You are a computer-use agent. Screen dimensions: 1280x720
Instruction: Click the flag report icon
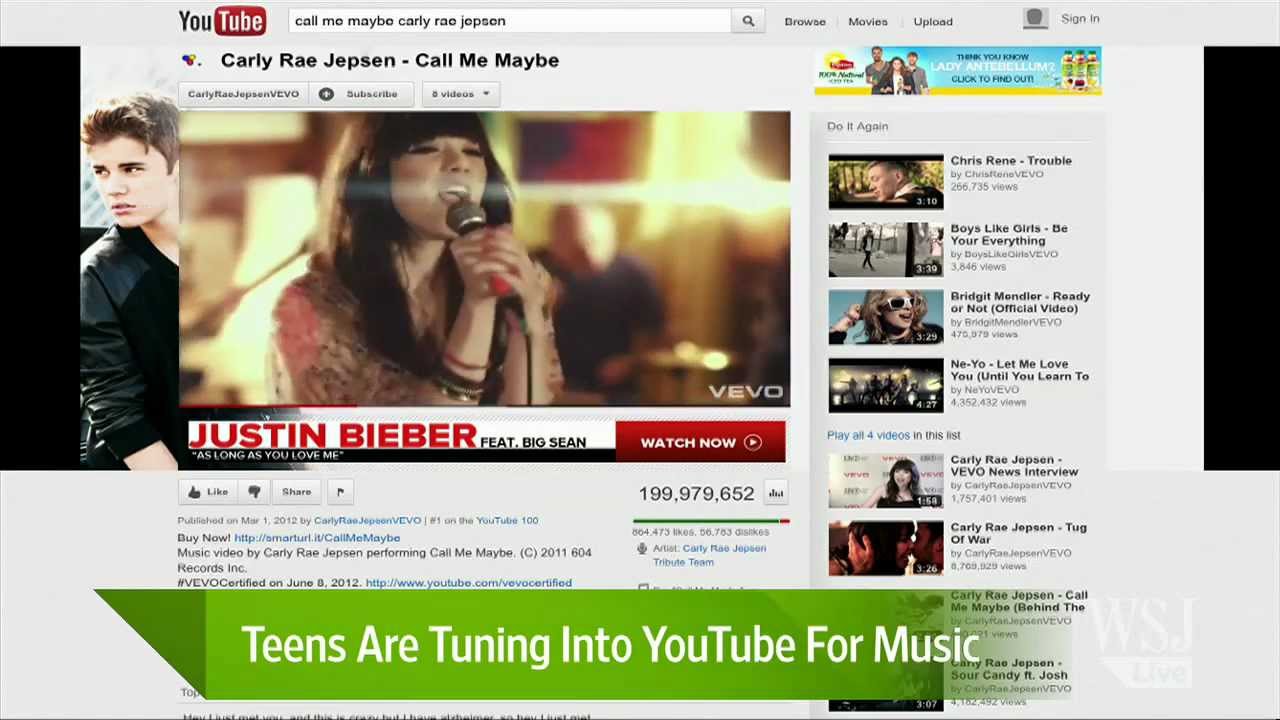(340, 492)
